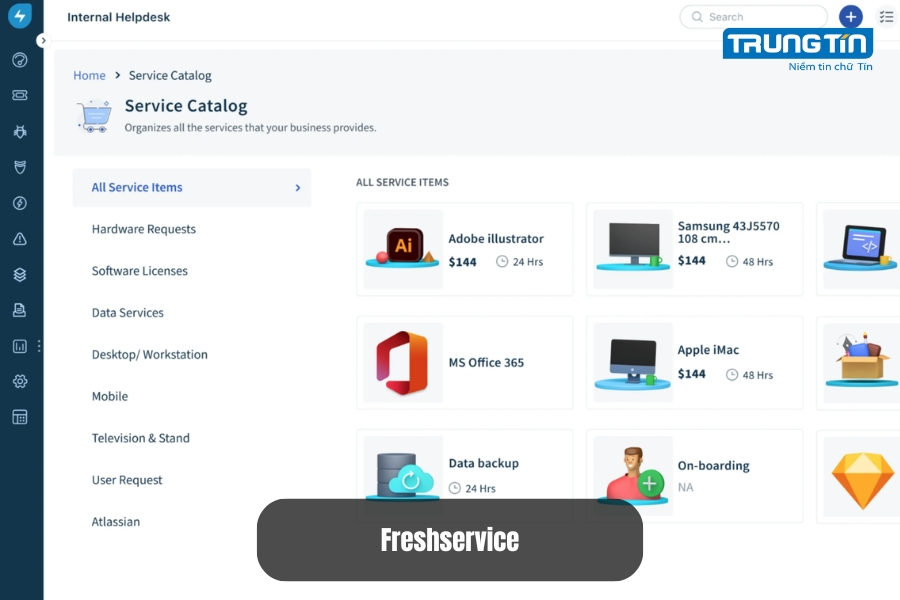Screen dimensions: 900x600
Task: Open the Admin settings gear icon
Action: click(19, 381)
